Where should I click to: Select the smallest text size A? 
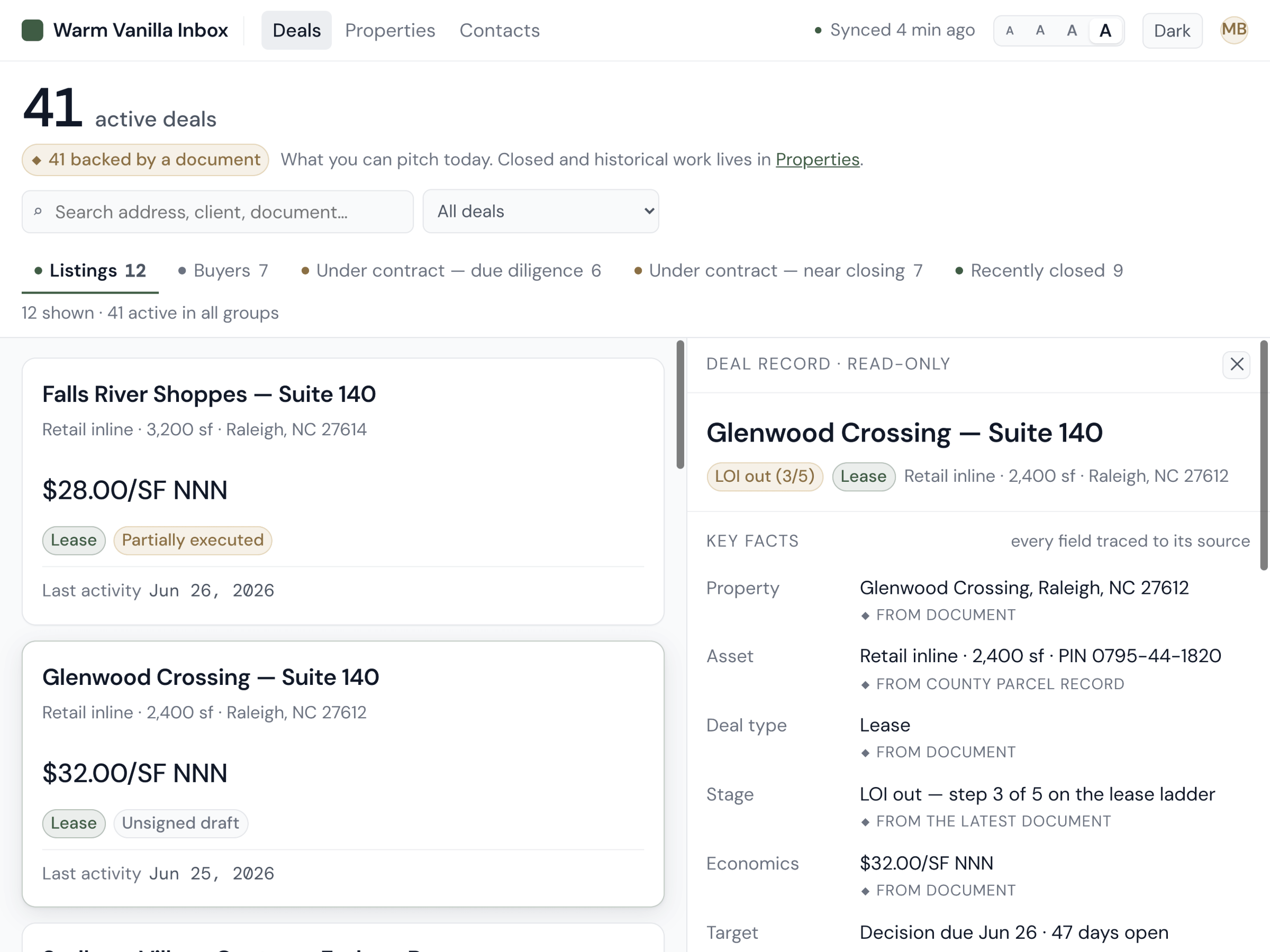1010,31
